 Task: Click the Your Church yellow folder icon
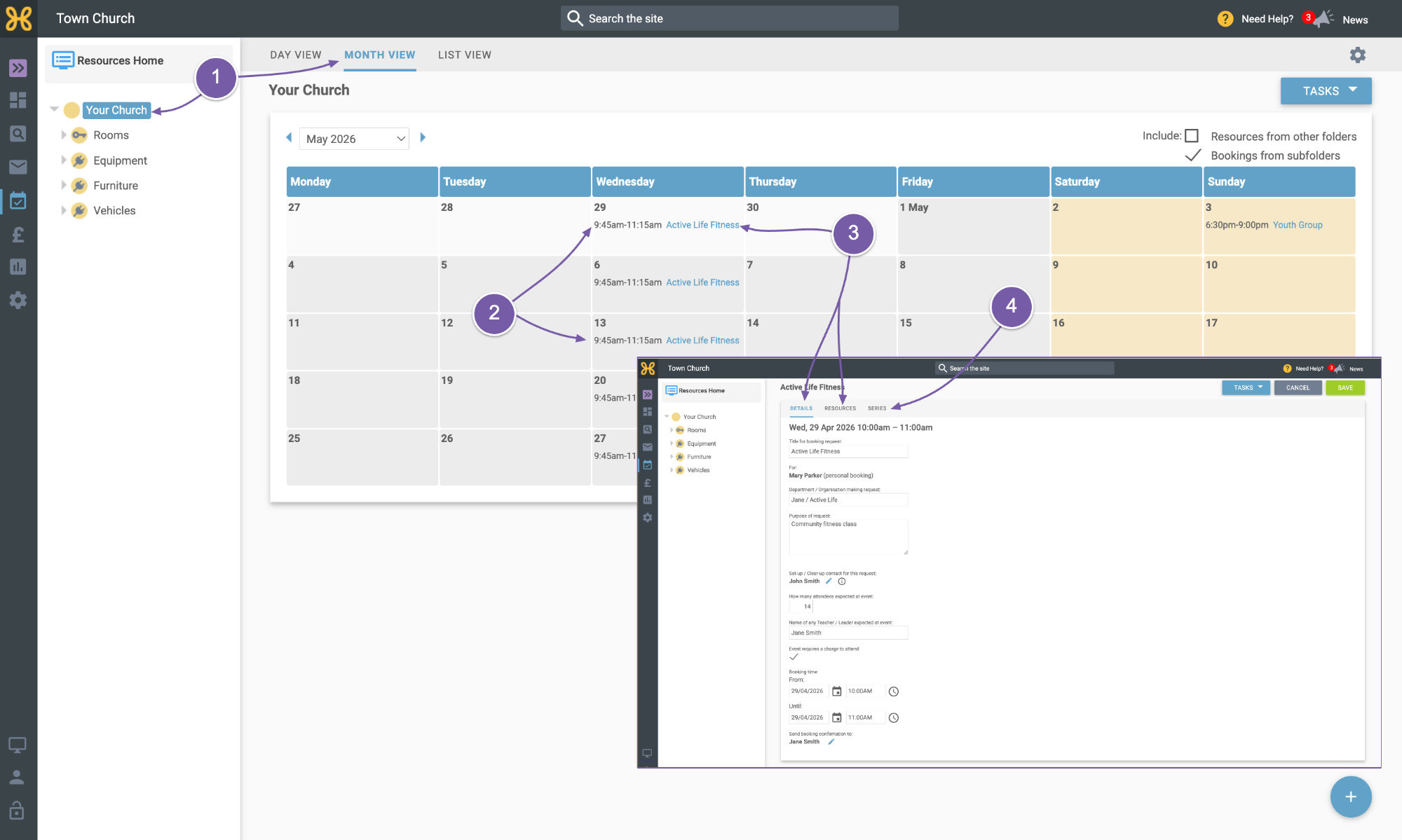tap(72, 110)
